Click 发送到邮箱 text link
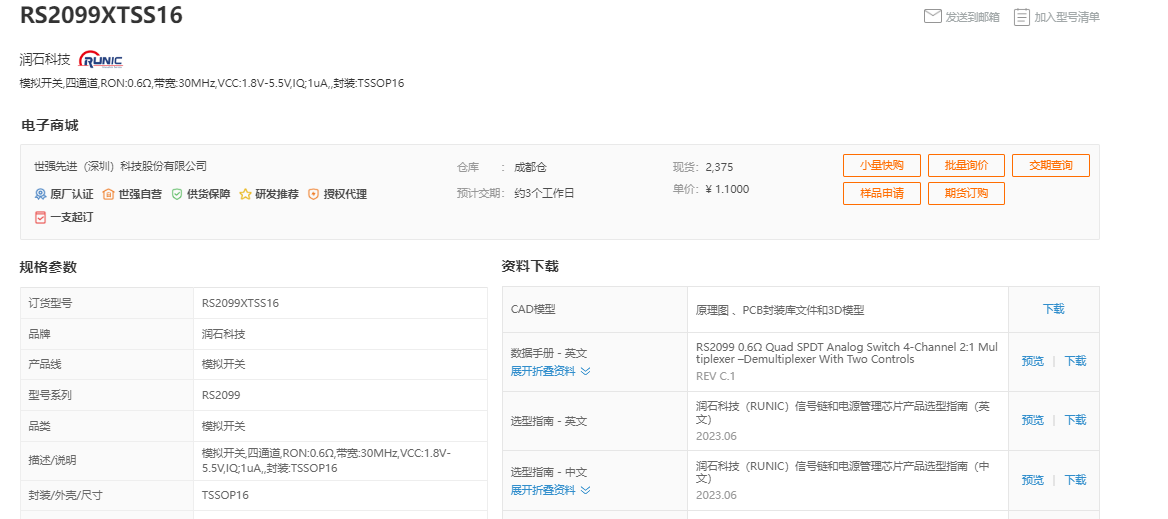 point(972,17)
